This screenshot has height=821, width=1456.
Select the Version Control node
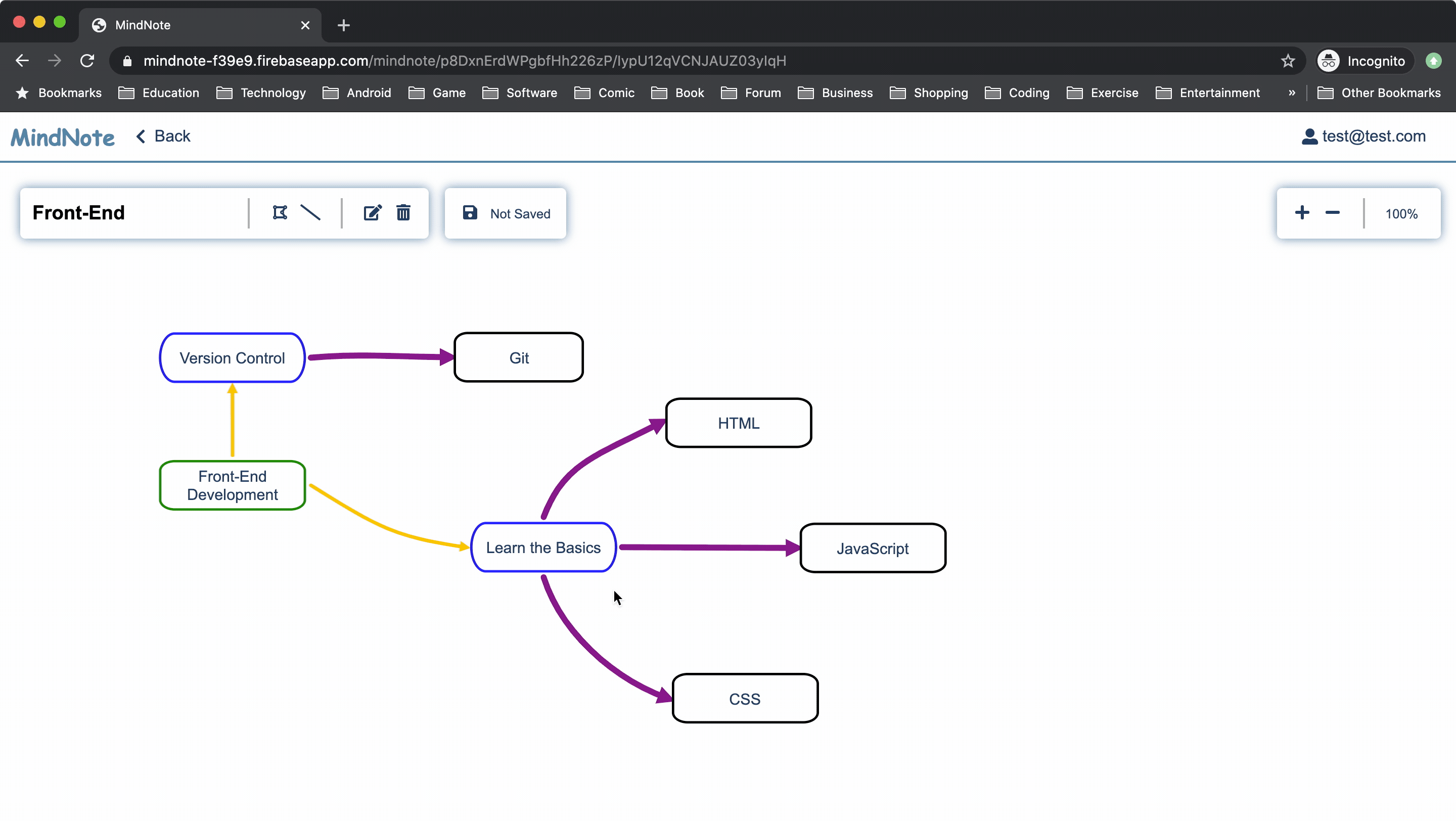click(x=233, y=357)
